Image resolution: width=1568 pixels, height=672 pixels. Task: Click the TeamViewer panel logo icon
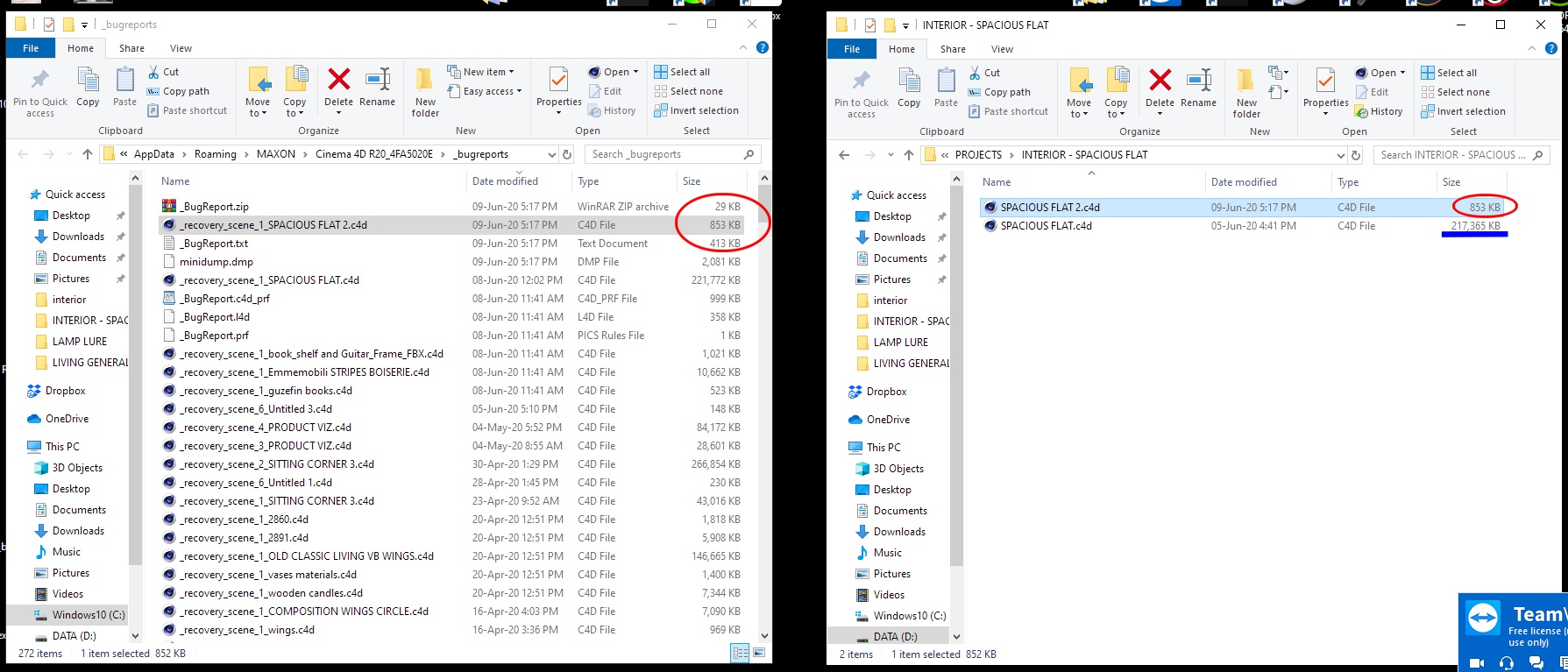click(1483, 619)
